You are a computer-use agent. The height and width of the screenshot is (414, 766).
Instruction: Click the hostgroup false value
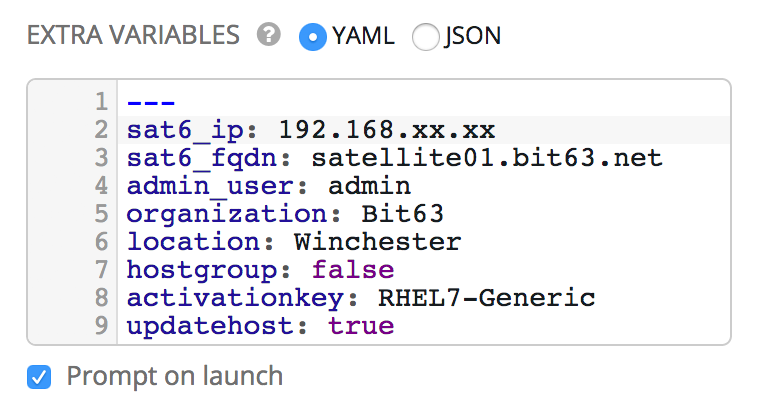pyautogui.click(x=352, y=270)
